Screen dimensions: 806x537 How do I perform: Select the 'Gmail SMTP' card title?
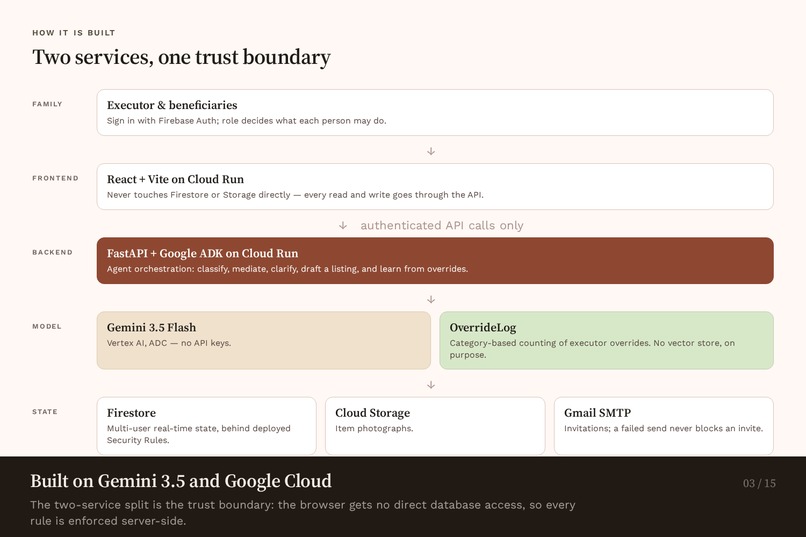tap(597, 413)
